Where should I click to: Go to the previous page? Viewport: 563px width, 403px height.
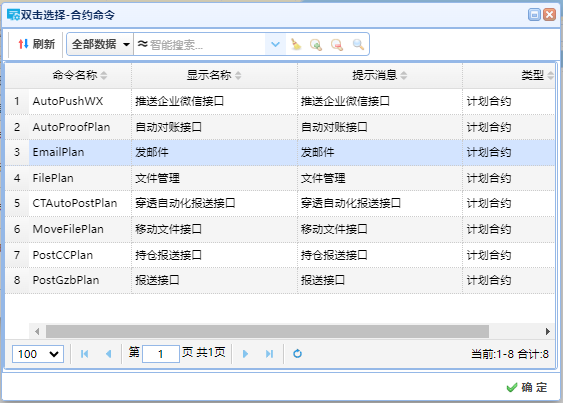108,354
